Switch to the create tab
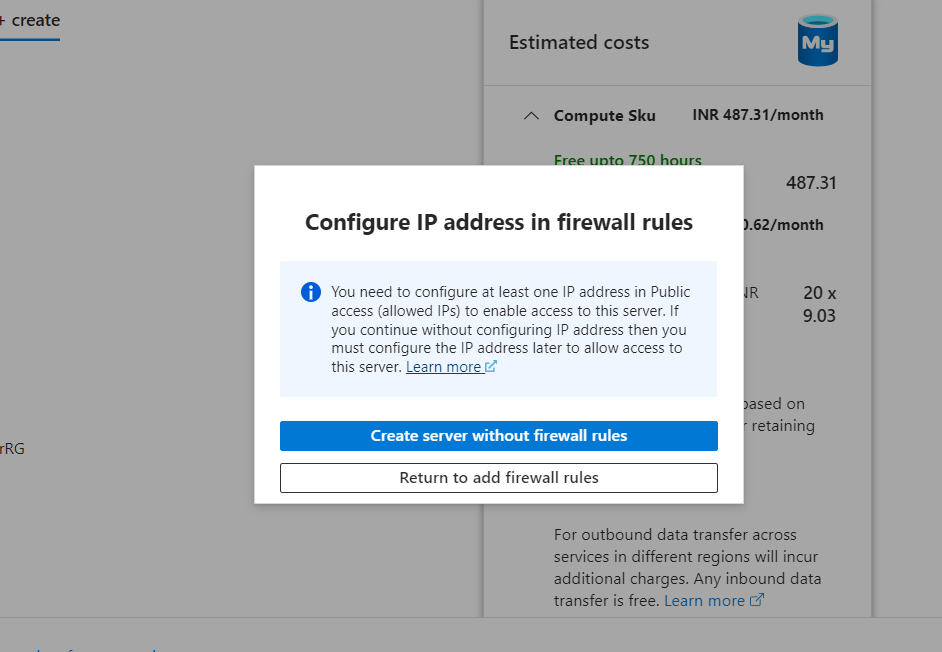Viewport: 942px width, 652px height. pyautogui.click(x=30, y=21)
